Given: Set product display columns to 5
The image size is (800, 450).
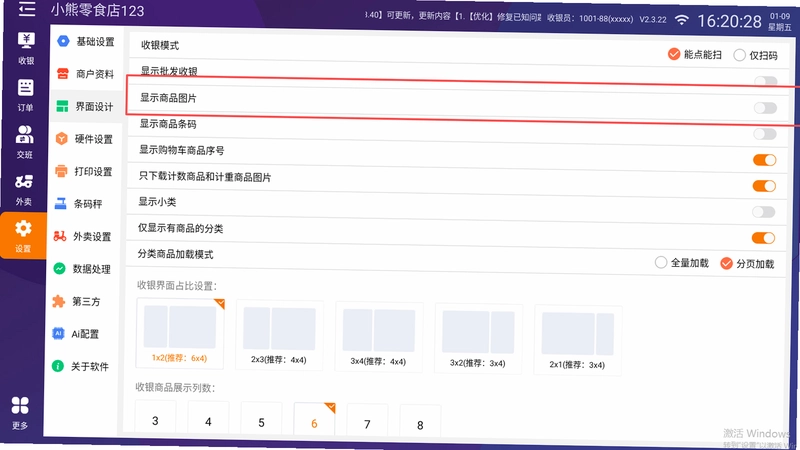Looking at the screenshot, I should [261, 420].
